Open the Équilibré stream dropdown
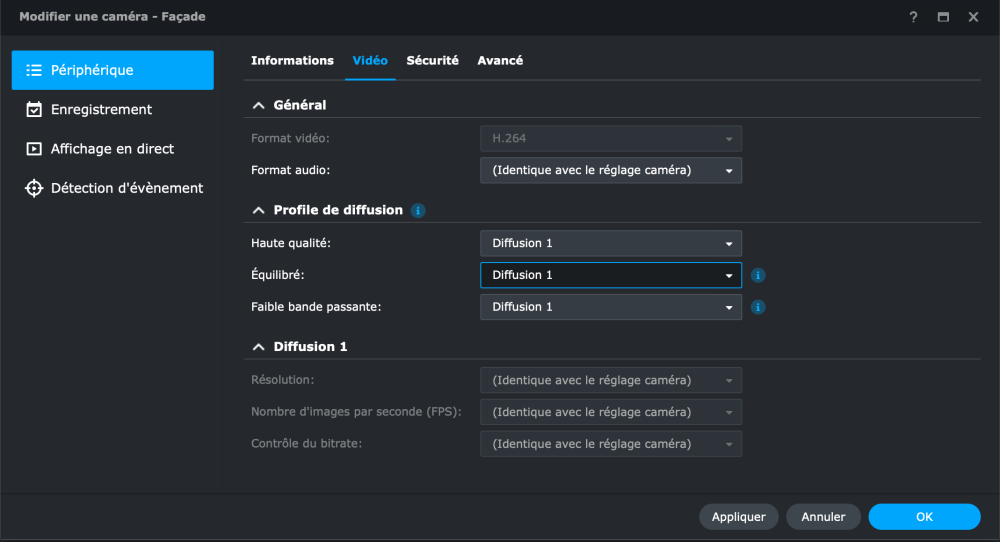Viewport: 1000px width, 542px height. click(x=611, y=275)
